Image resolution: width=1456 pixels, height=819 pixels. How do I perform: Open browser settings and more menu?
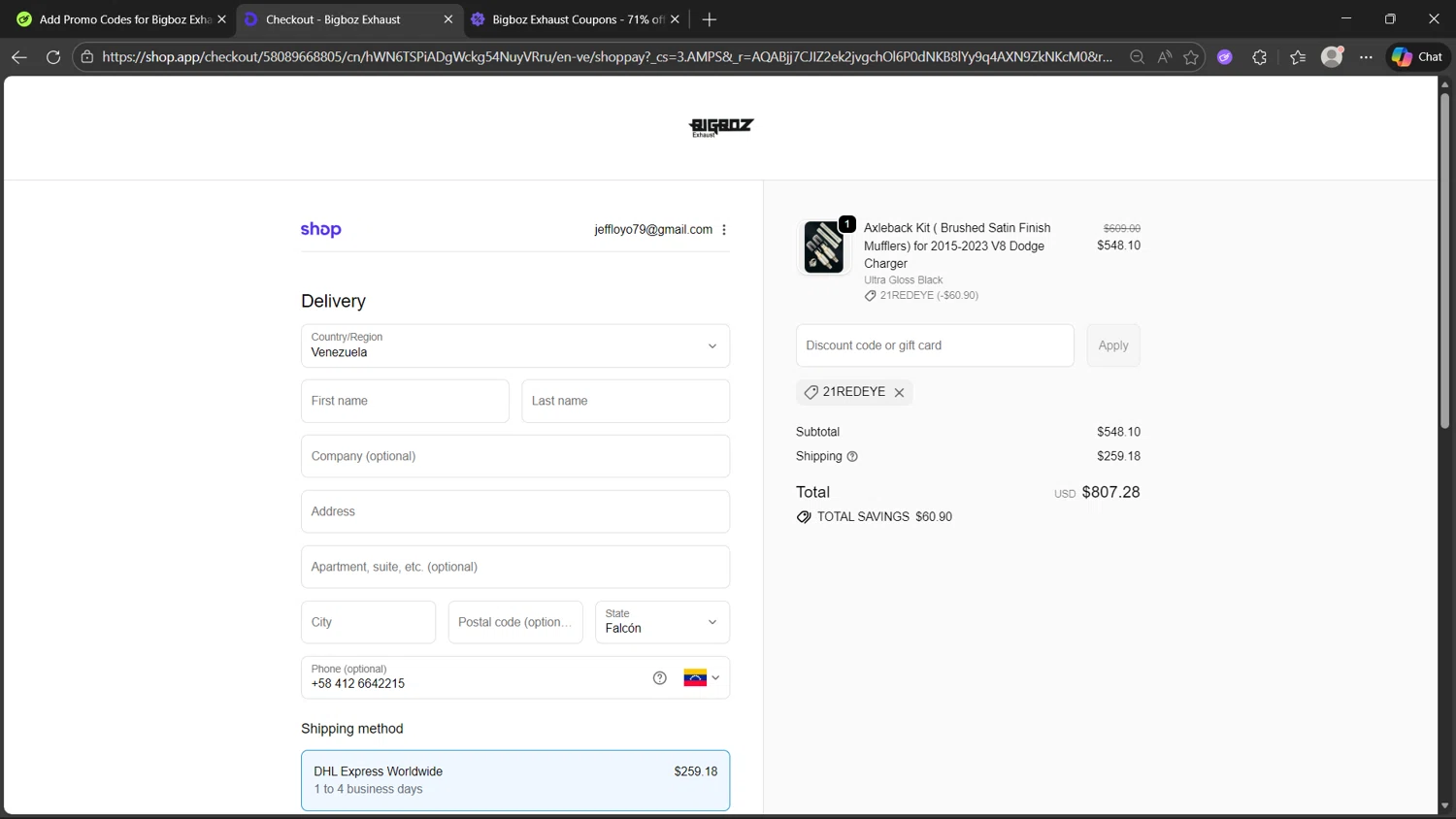tap(1367, 57)
